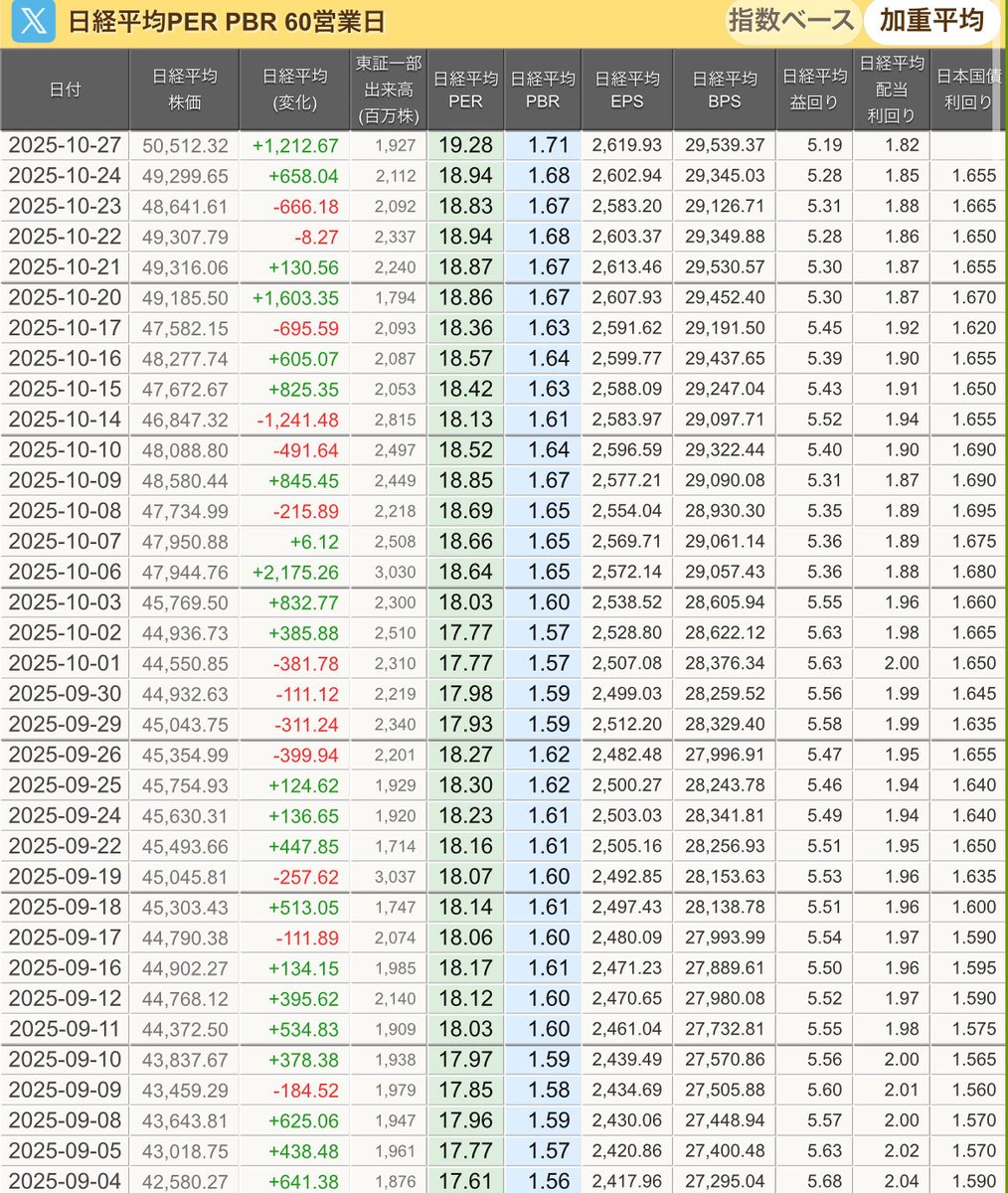Select the EPS value 2,619.93
Viewport: 1008px width, 1193px height.
[626, 146]
